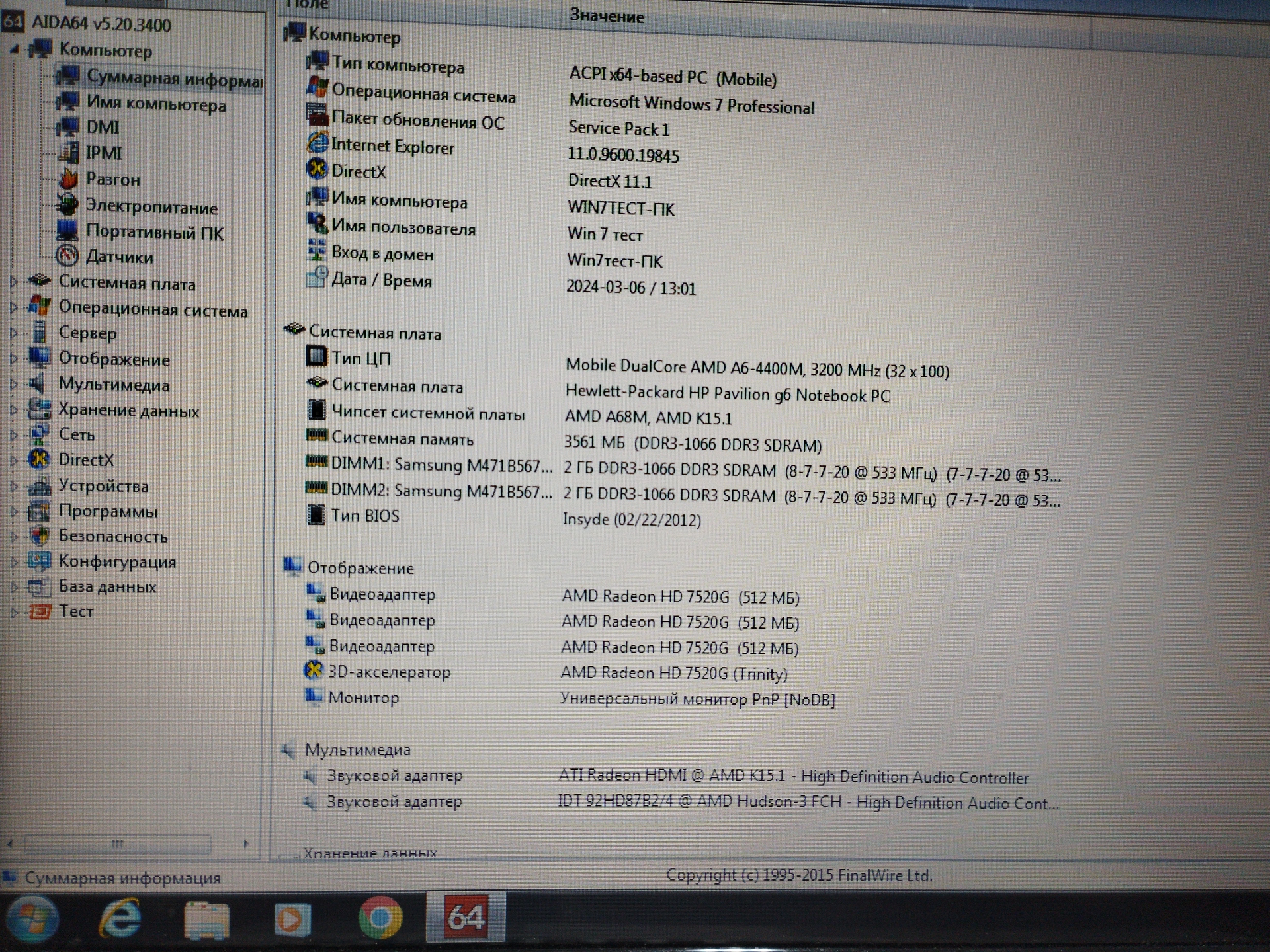Open Windows Start button

tap(31, 919)
